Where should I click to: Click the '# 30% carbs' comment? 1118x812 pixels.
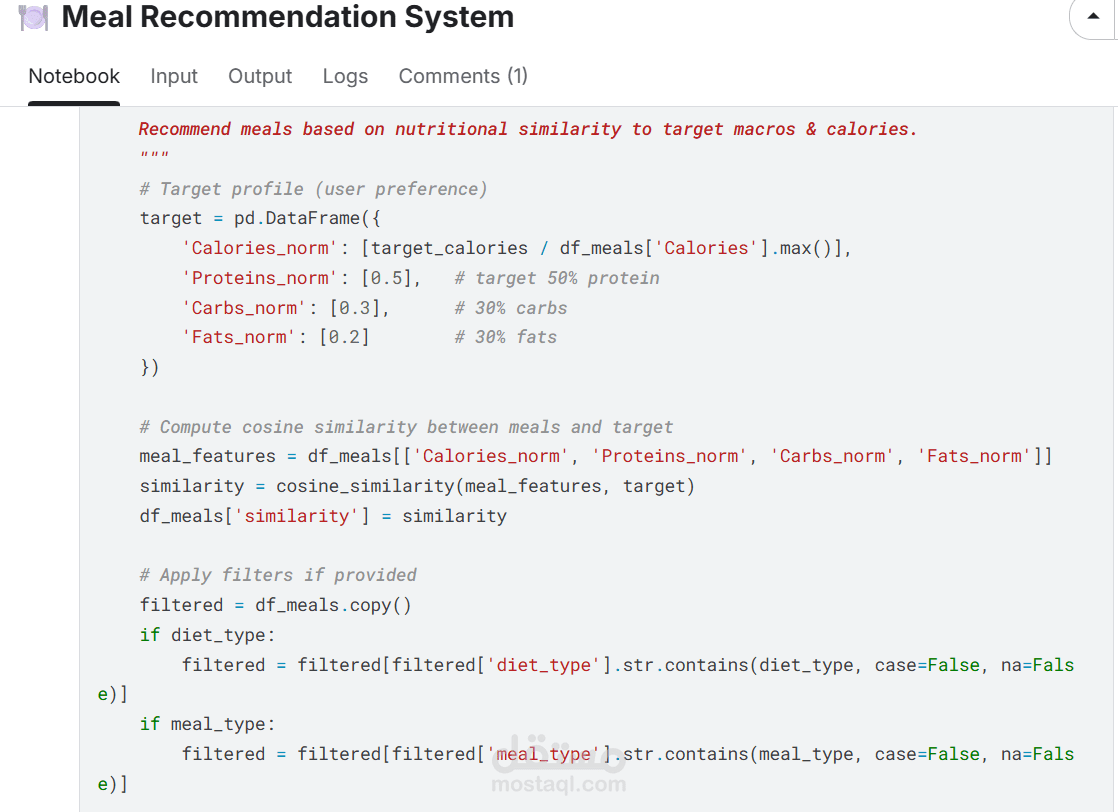pyautogui.click(x=511, y=308)
